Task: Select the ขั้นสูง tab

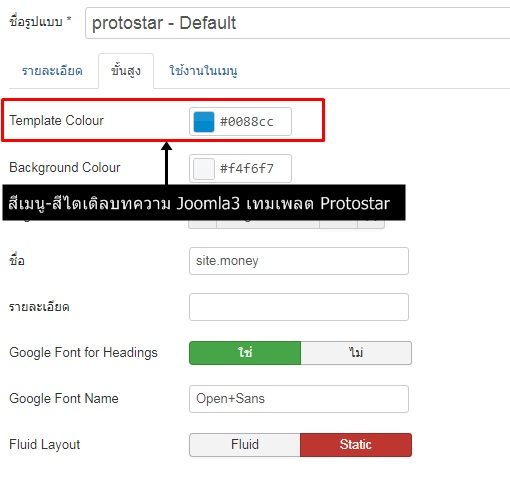Action: coord(126,71)
